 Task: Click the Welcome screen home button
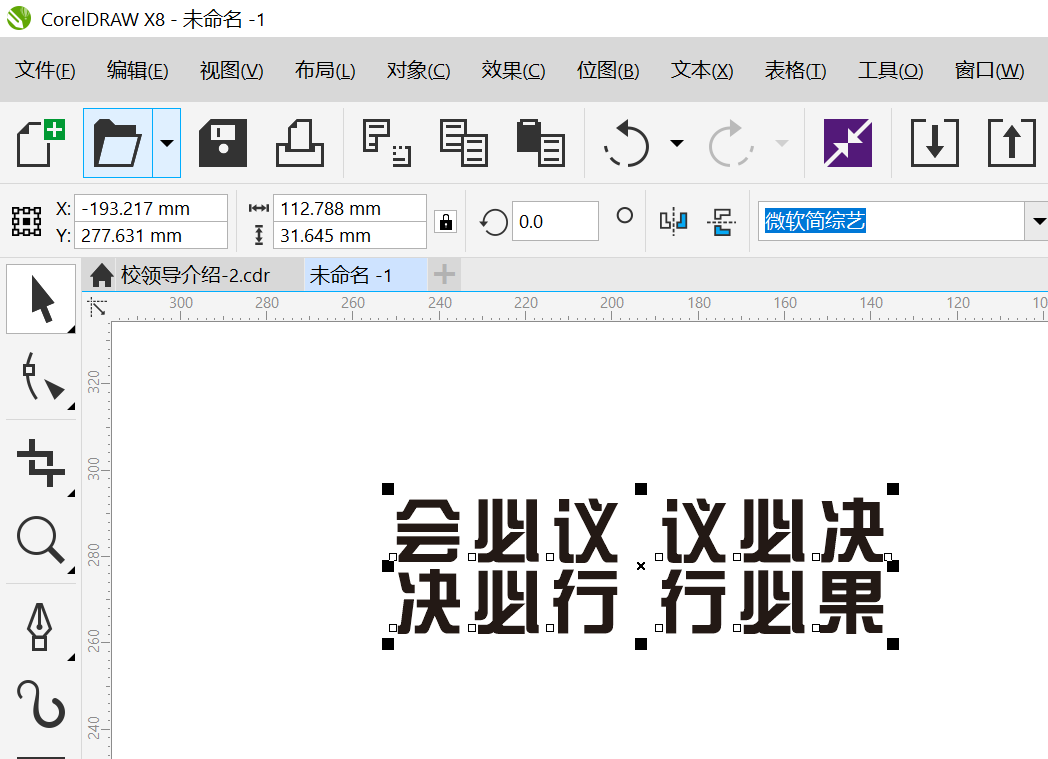tap(101, 274)
